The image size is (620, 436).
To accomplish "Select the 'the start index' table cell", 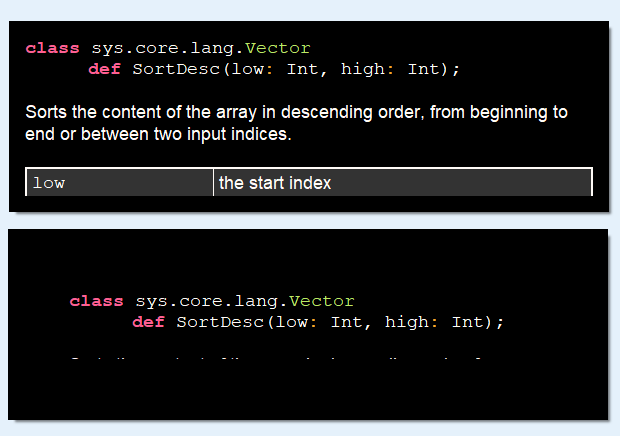I will 402,183.
